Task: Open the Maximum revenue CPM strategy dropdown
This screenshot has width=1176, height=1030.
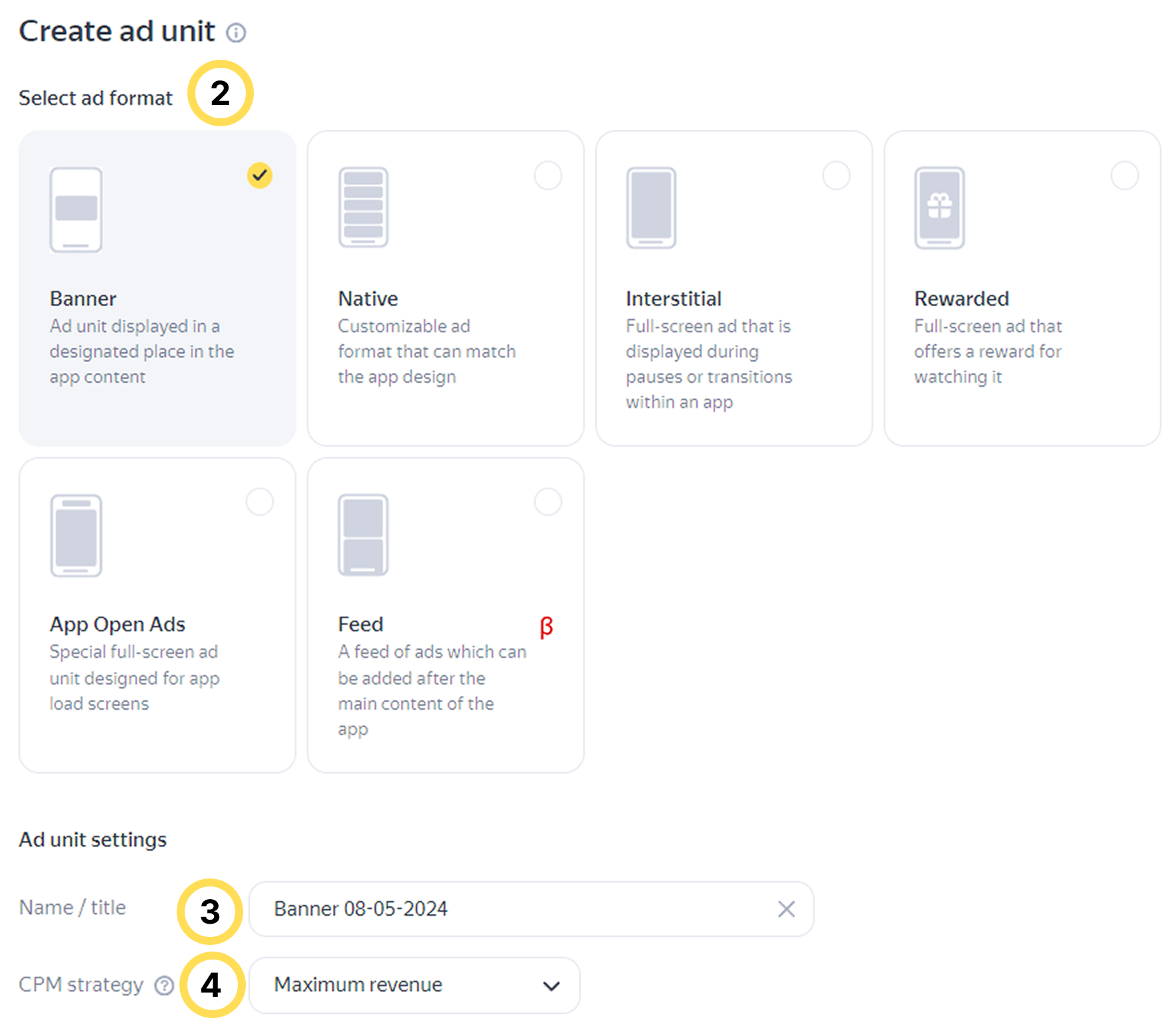Action: click(413, 985)
